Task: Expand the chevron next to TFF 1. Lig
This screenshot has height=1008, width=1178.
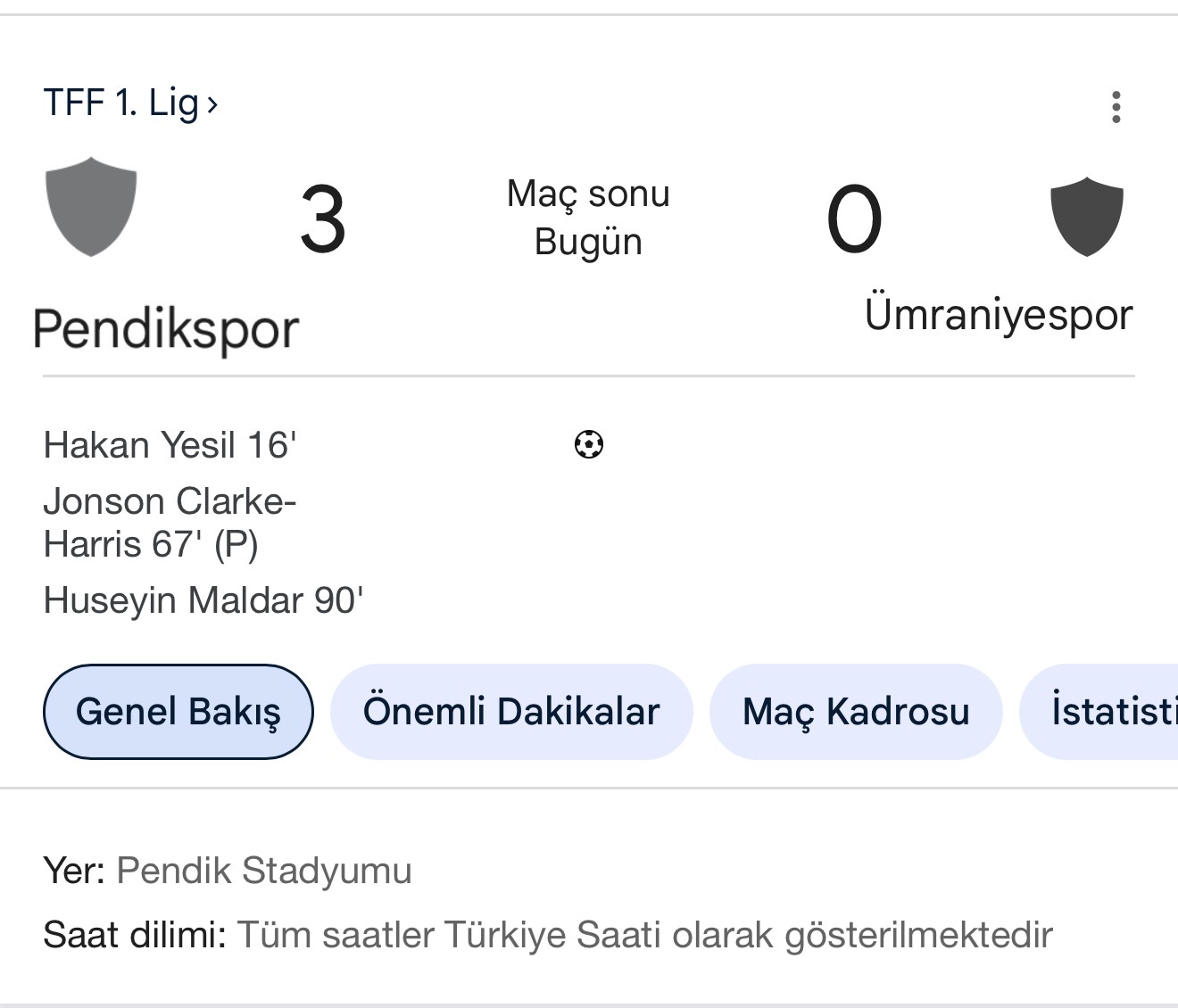Action: (x=212, y=105)
